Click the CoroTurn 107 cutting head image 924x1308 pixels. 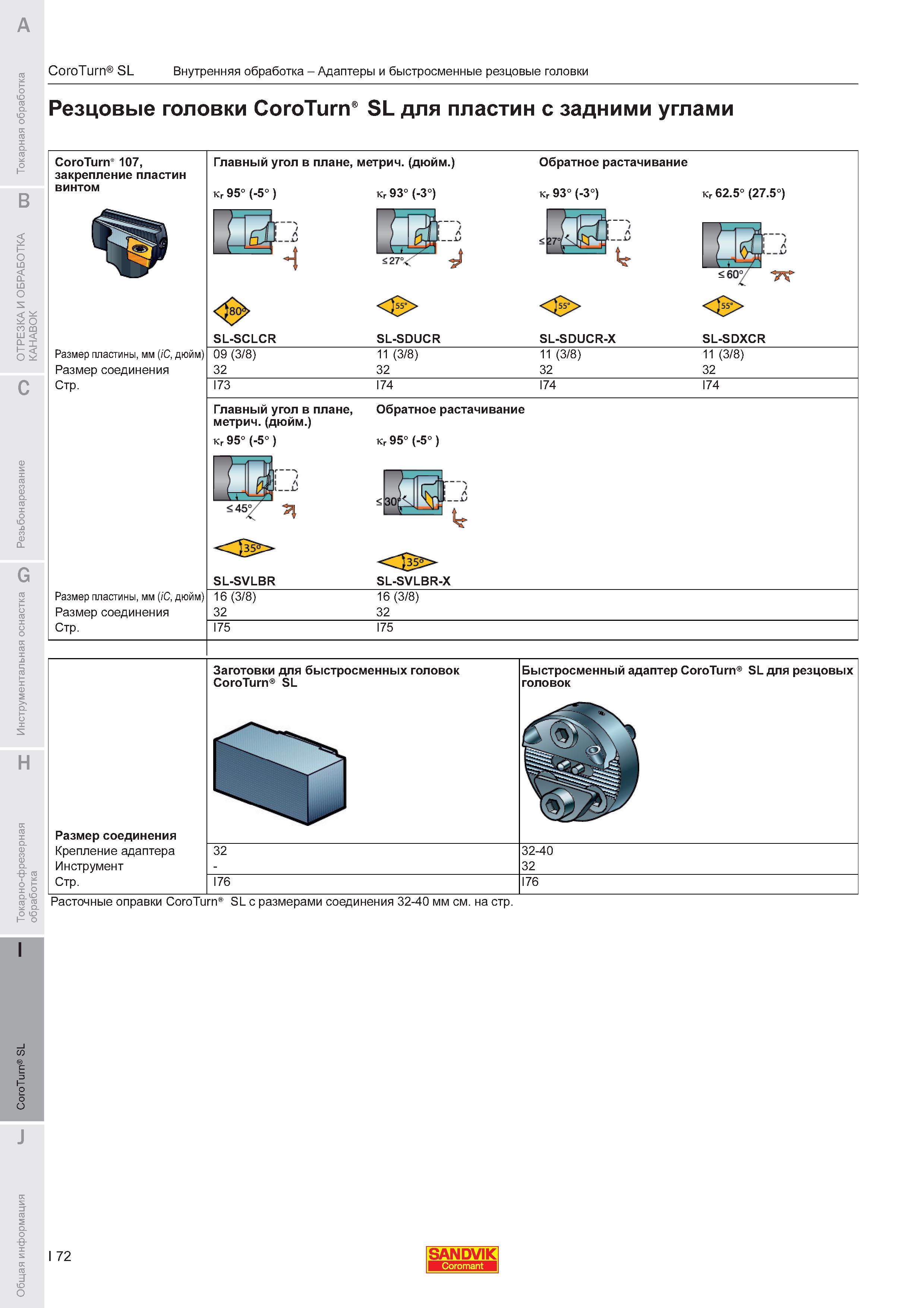coord(130,244)
